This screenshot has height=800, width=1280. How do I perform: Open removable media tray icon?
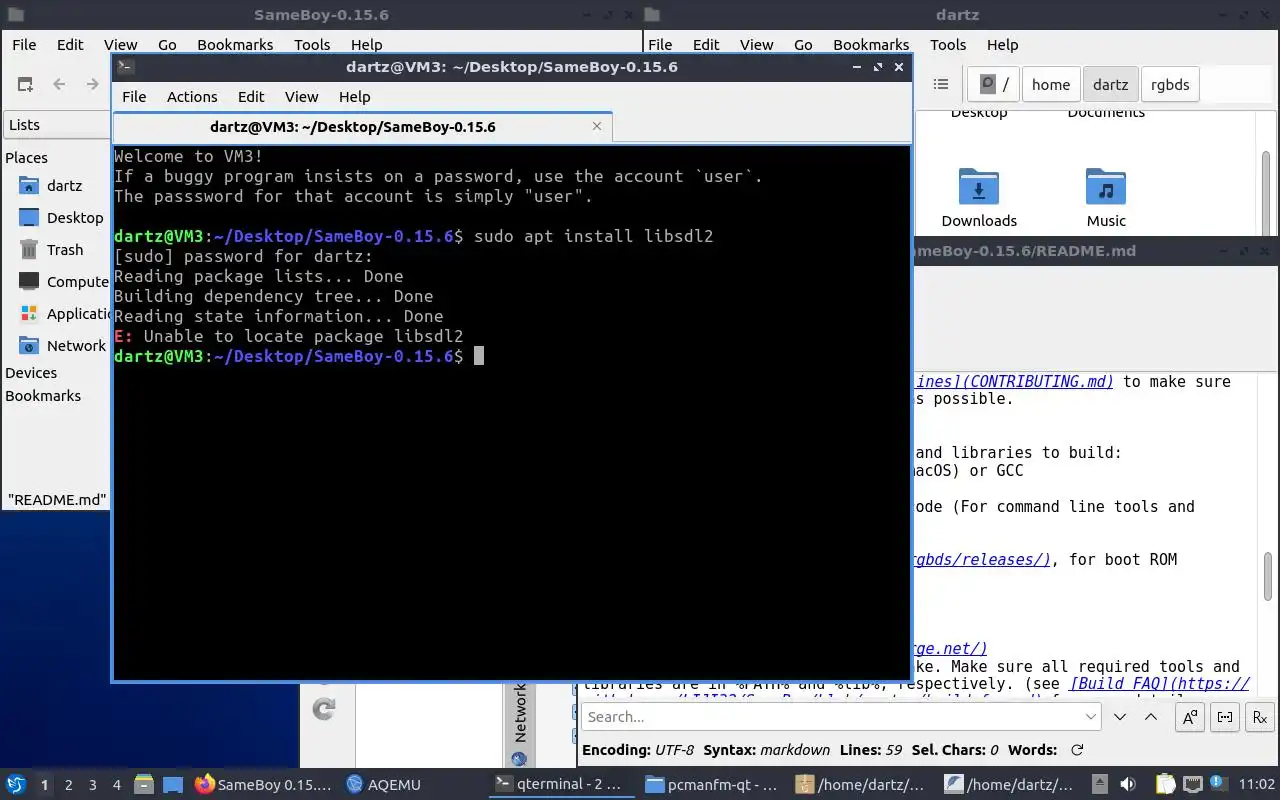[x=1099, y=785]
